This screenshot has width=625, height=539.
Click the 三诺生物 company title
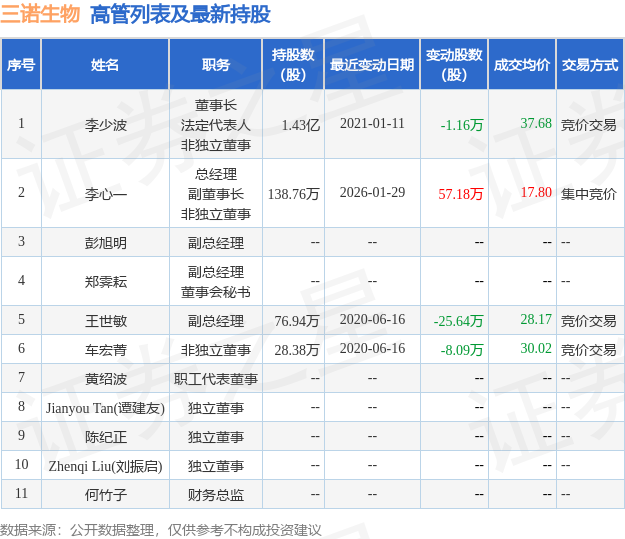[40, 14]
